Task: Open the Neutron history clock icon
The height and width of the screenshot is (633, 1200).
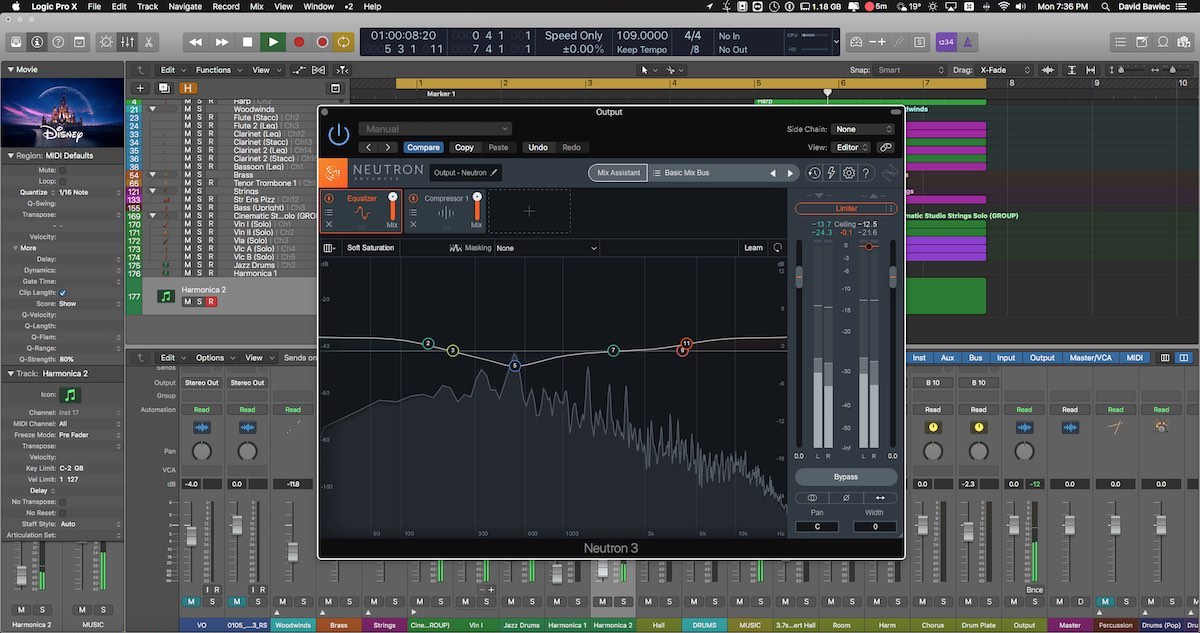Action: [814, 173]
